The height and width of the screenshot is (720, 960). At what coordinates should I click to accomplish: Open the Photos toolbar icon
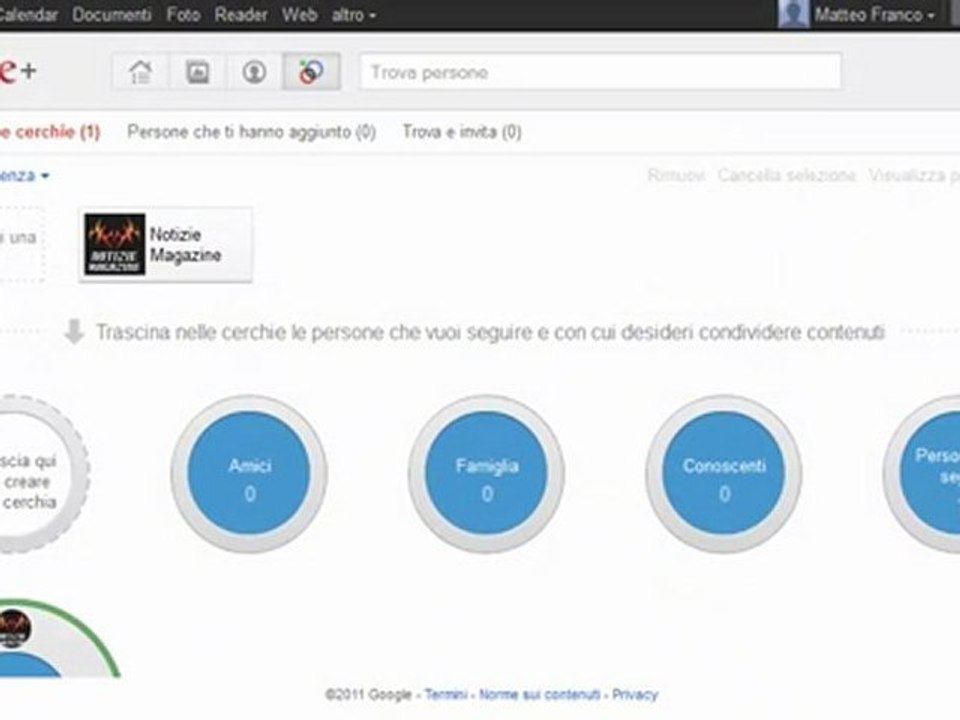pyautogui.click(x=197, y=72)
